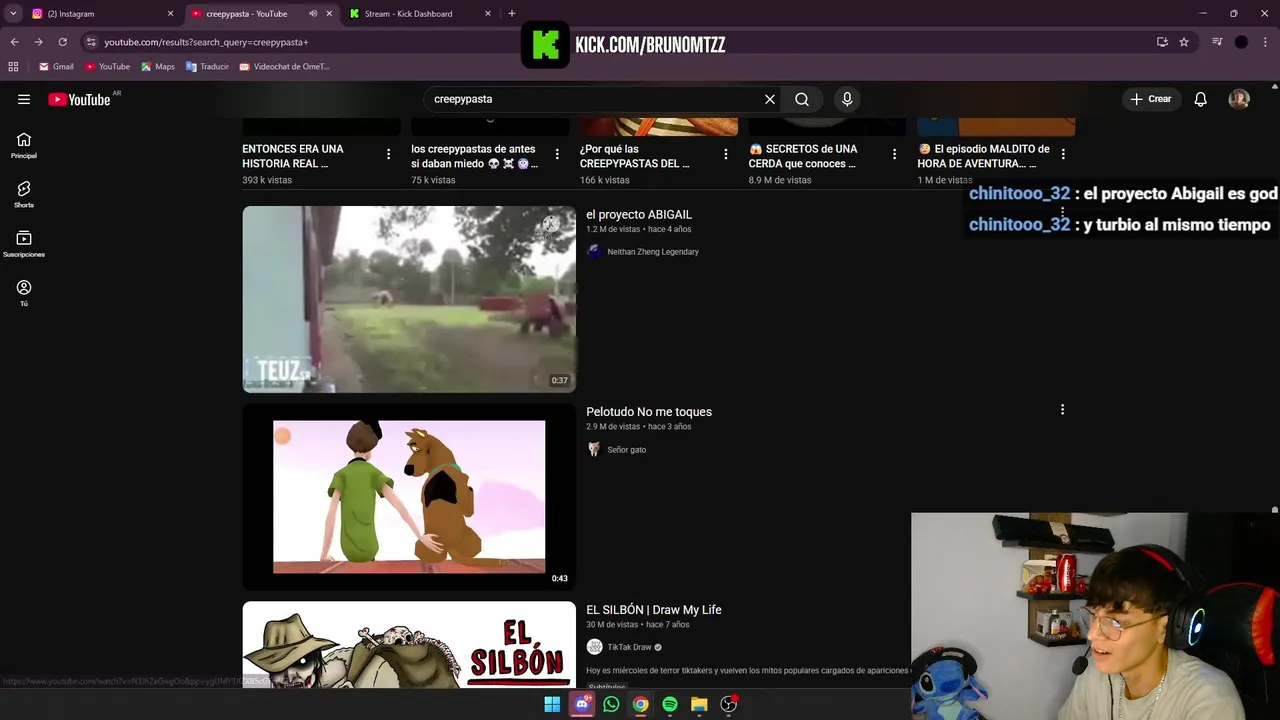Open the el proyecto ABIGAIL title

pos(639,215)
